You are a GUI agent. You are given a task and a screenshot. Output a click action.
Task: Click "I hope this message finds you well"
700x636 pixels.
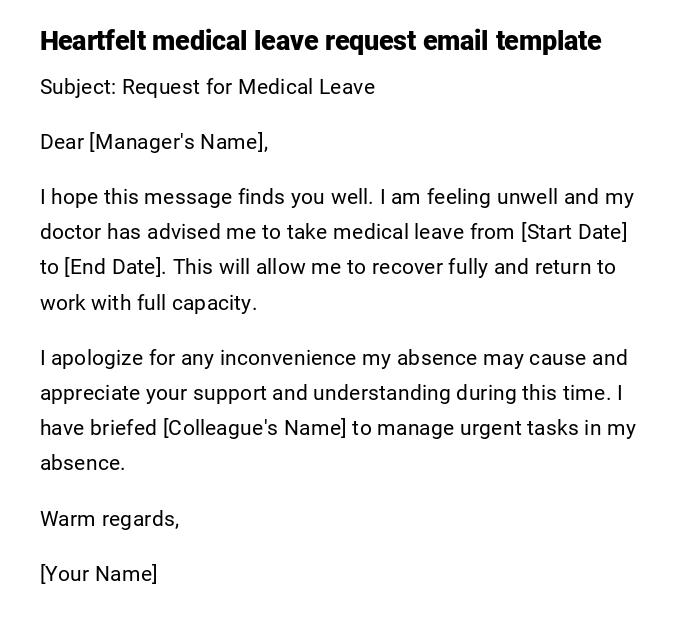coord(206,197)
